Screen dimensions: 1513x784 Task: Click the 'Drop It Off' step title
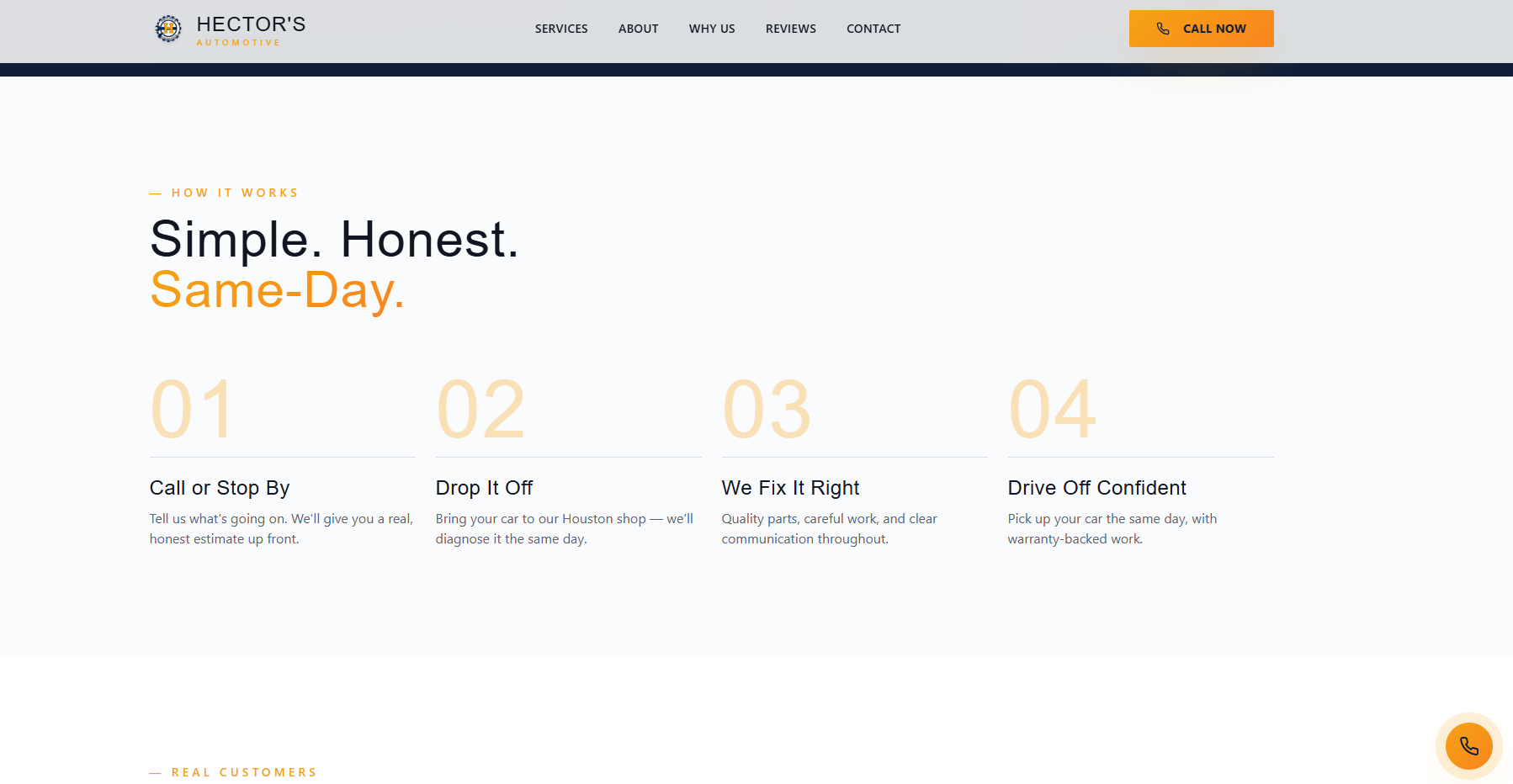click(x=484, y=488)
